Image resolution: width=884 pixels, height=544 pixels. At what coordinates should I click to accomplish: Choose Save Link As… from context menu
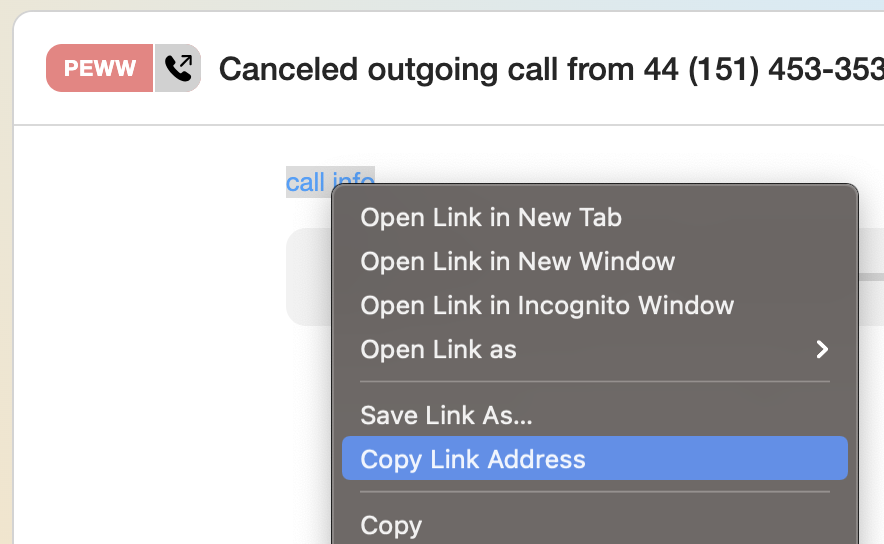(x=446, y=414)
